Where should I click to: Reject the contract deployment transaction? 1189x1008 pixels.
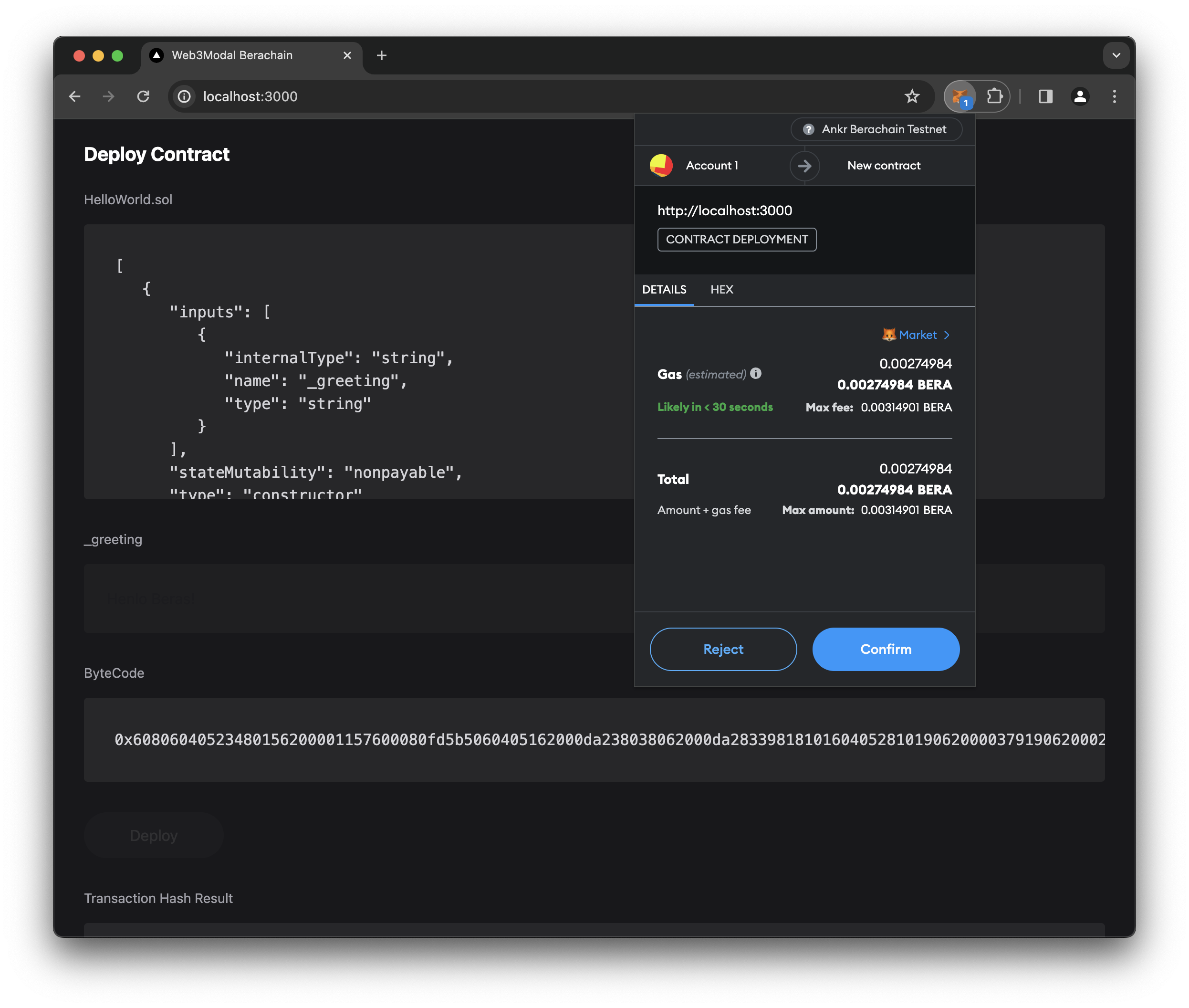[723, 649]
